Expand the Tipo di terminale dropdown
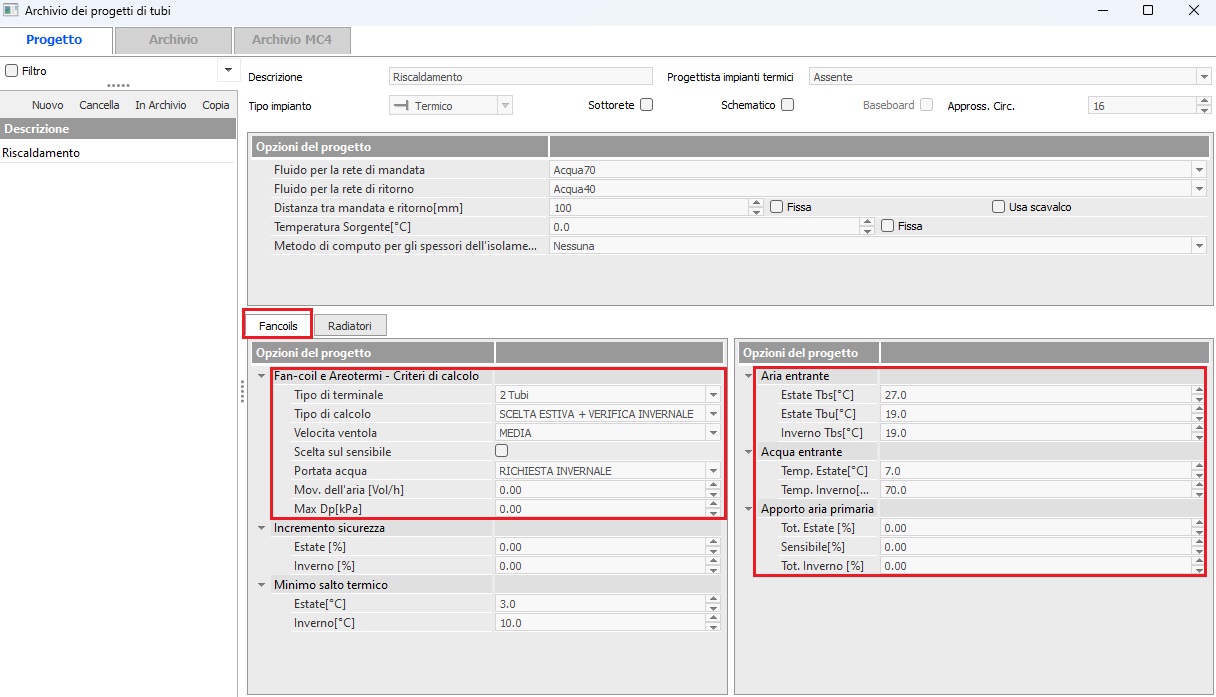The image size is (1216, 697). pos(713,395)
